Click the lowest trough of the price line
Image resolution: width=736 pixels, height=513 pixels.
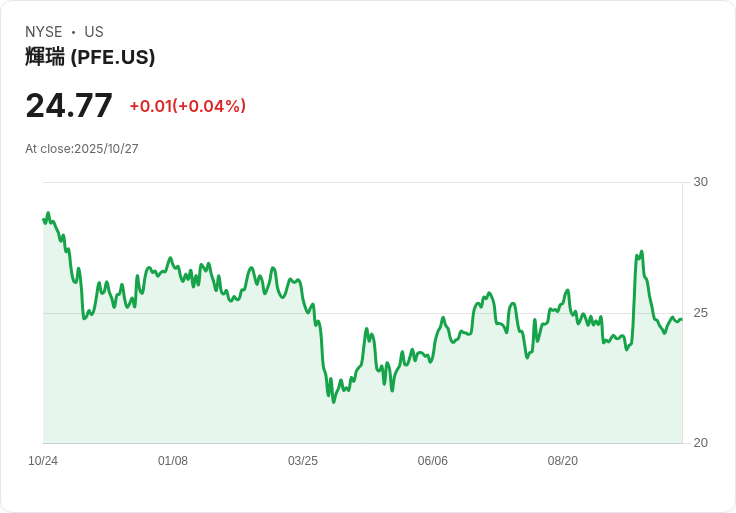pos(334,401)
